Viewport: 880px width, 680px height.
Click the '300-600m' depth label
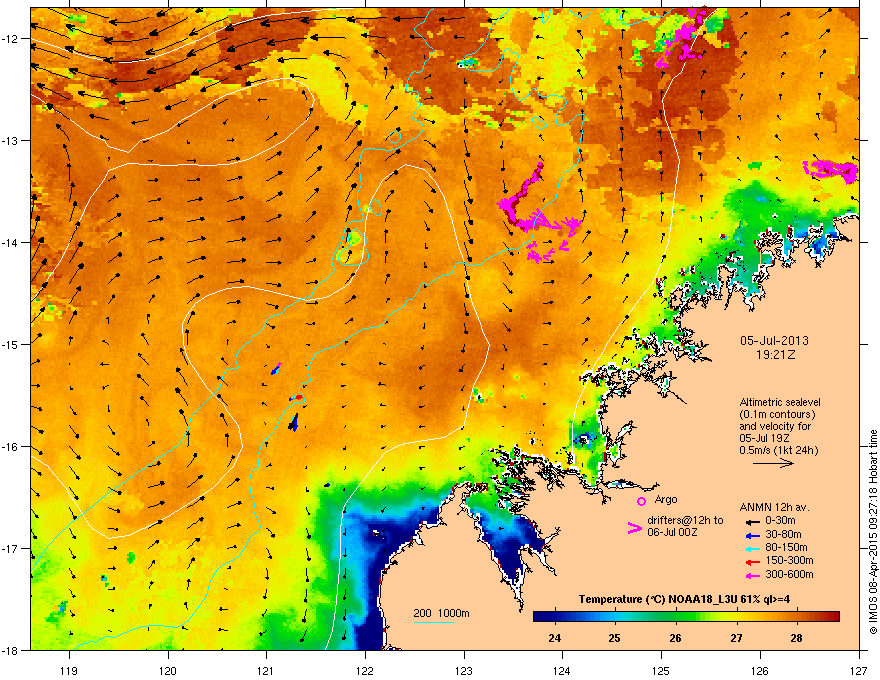(x=789, y=574)
